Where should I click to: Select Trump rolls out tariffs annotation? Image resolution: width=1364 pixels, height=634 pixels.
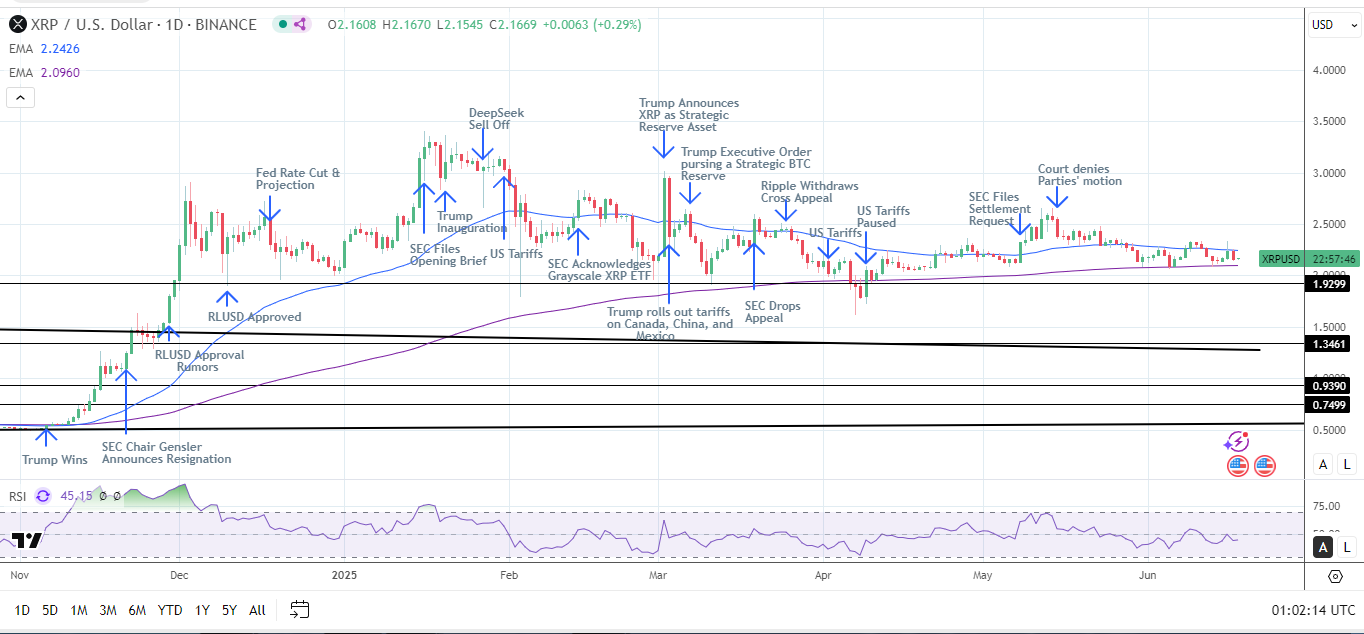click(670, 324)
